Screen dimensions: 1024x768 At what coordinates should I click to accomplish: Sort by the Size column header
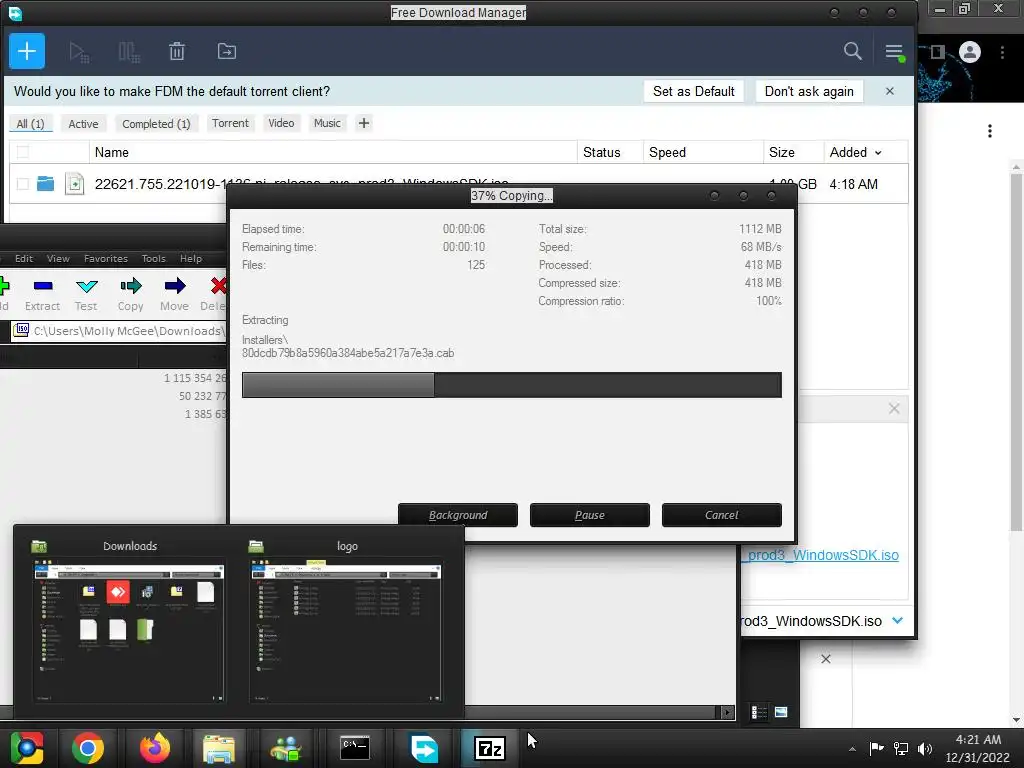(793, 152)
